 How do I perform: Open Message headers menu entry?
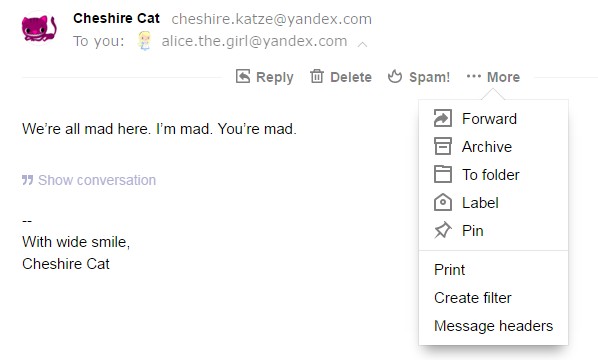coord(494,326)
